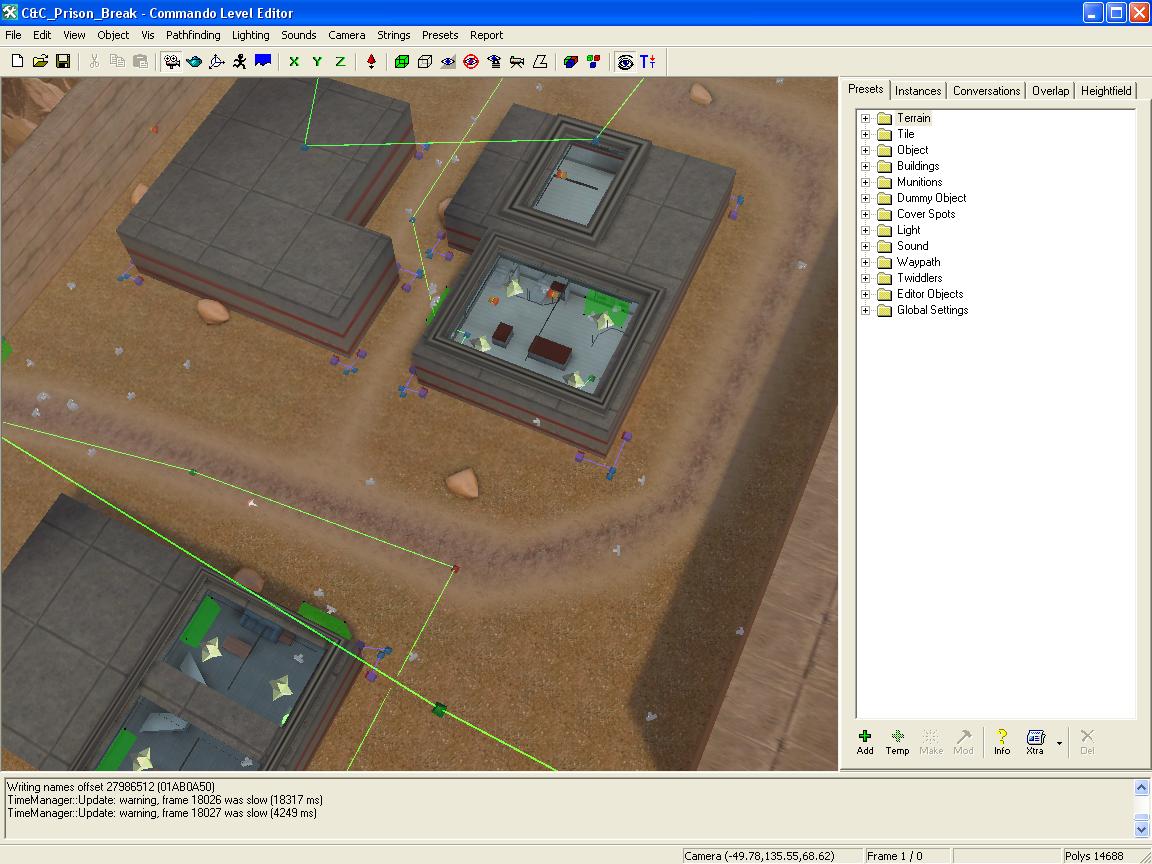Viewport: 1152px width, 864px height.
Task: Switch to the Heightfield tab
Action: point(1106,91)
